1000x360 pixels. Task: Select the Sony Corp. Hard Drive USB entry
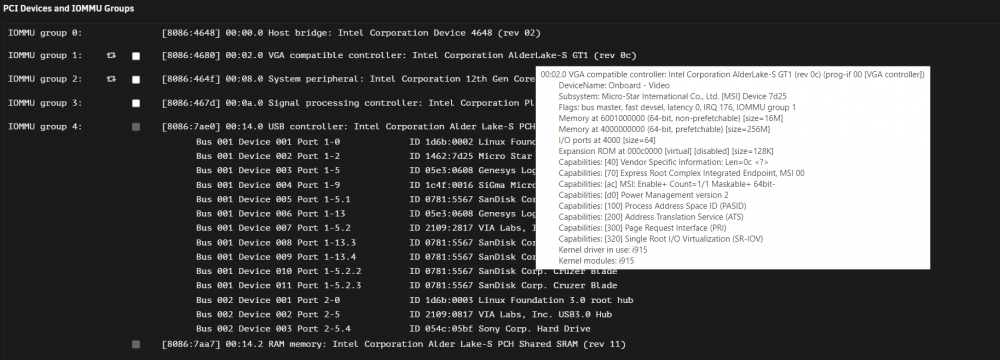pos(393,329)
